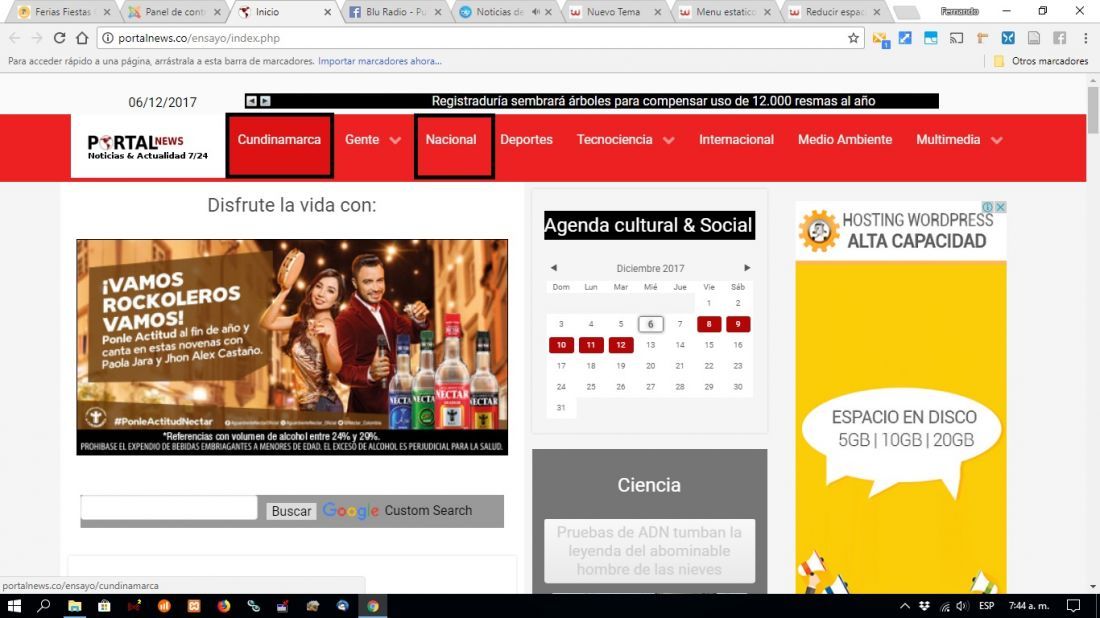The height and width of the screenshot is (618, 1100).
Task: Switch to the Panel de control tab
Action: click(x=174, y=12)
